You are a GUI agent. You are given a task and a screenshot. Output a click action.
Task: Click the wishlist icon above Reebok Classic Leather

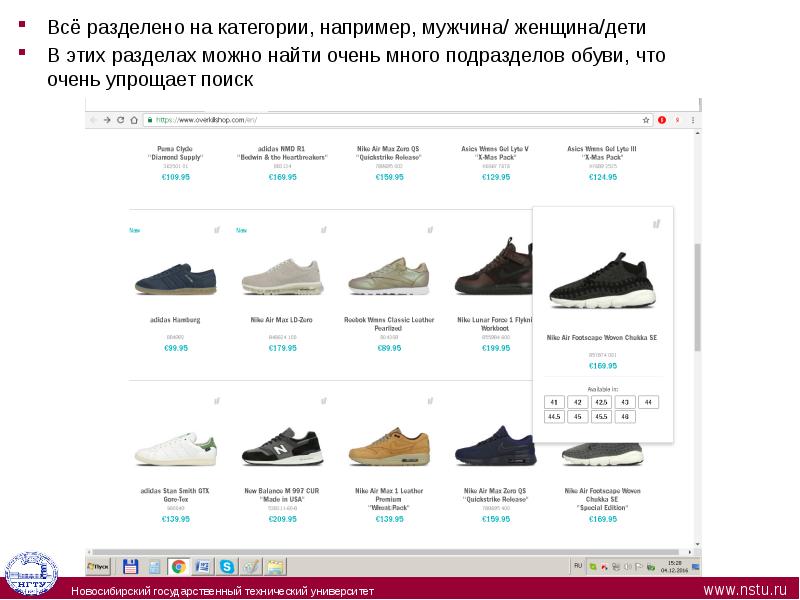(x=430, y=230)
